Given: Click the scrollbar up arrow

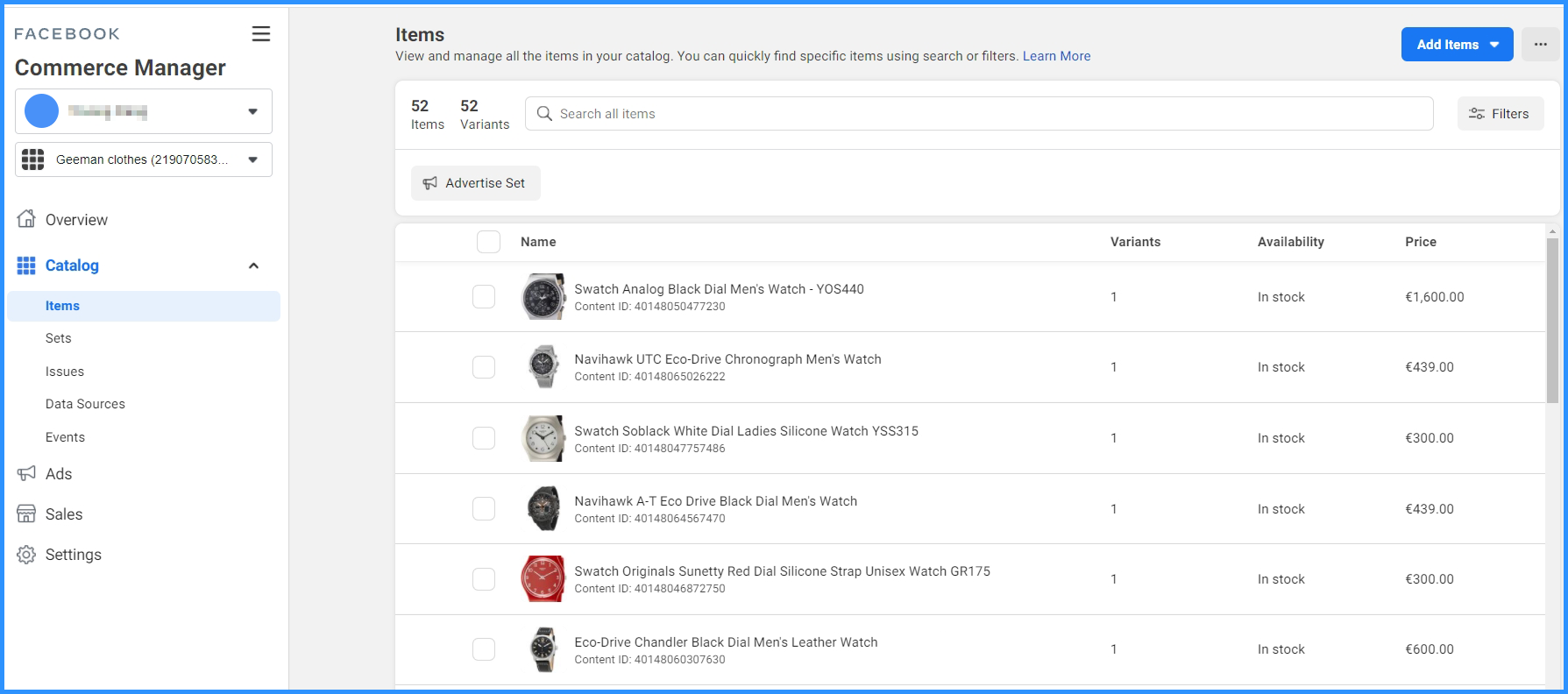Looking at the screenshot, I should [1552, 232].
